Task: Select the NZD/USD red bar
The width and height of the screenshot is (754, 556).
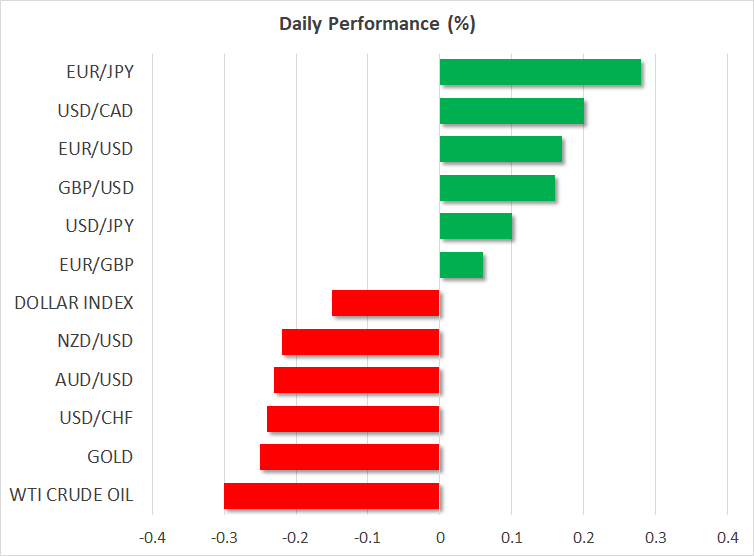Action: (x=361, y=342)
